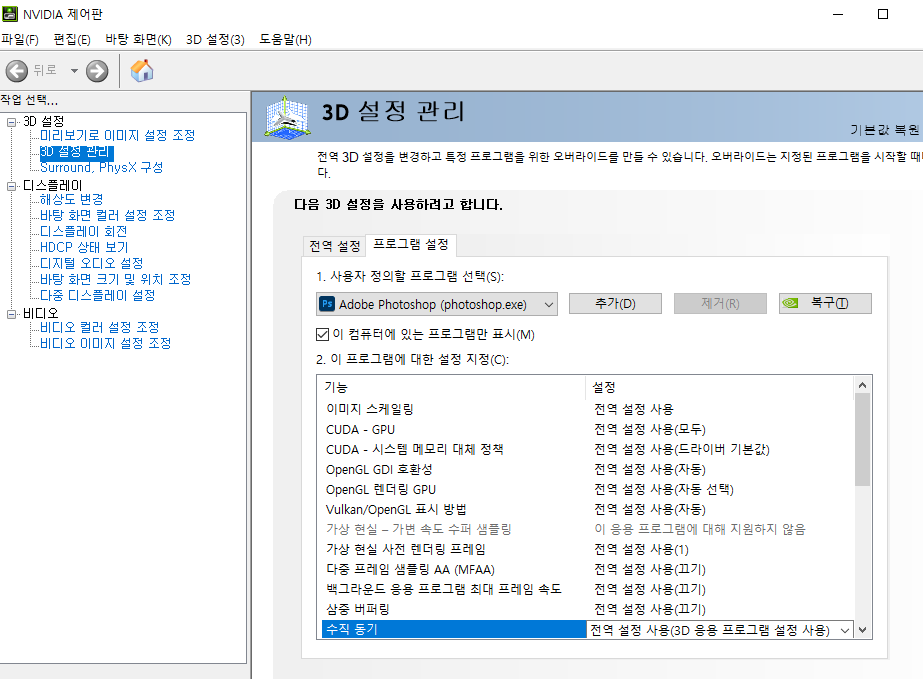Maximize the NVIDIA 제어판 window
This screenshot has height=679, width=923.
tap(882, 14)
